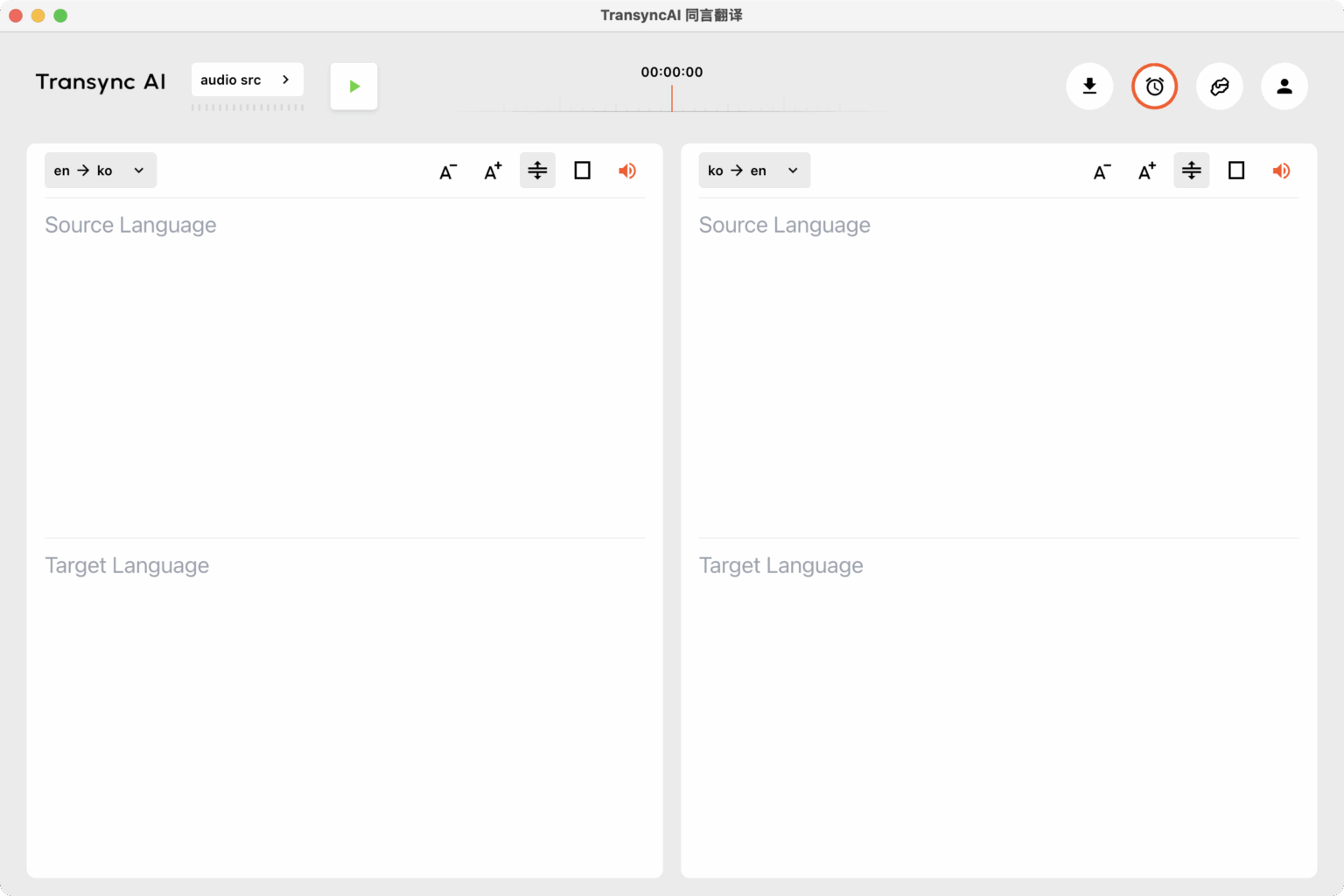Open the en → ko language dropdown
This screenshot has height=896, width=1344.
100,171
